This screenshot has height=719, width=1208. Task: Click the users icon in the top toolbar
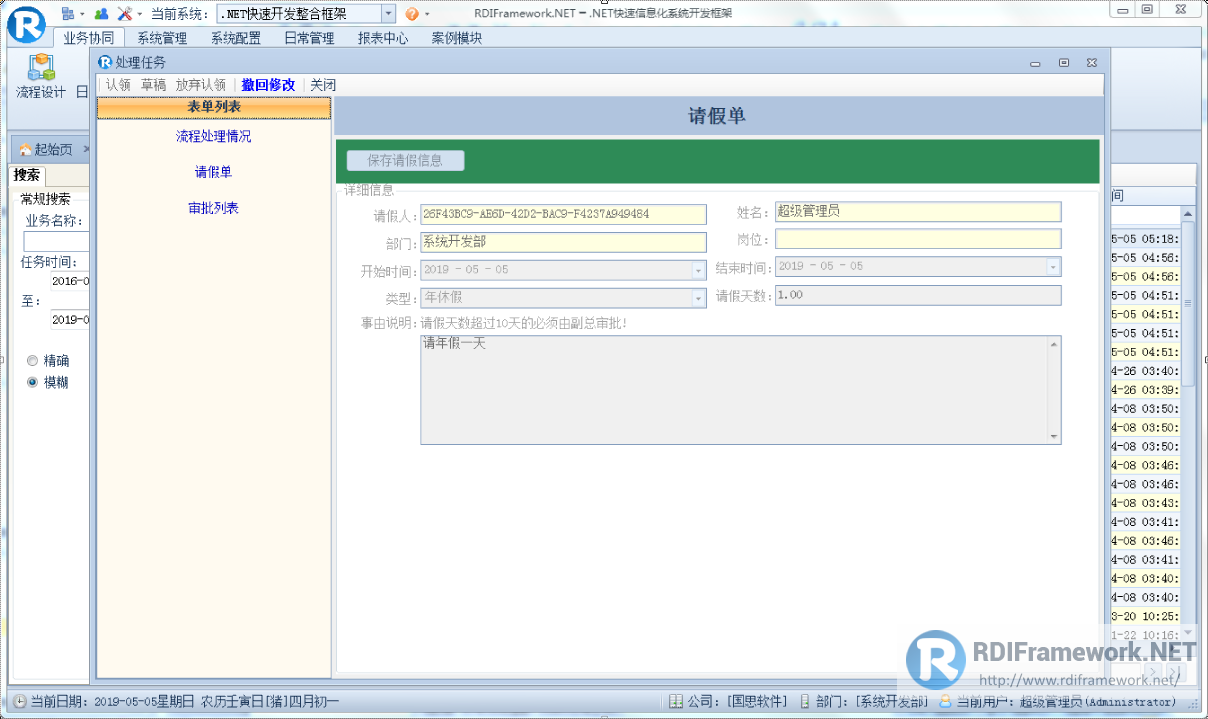102,13
